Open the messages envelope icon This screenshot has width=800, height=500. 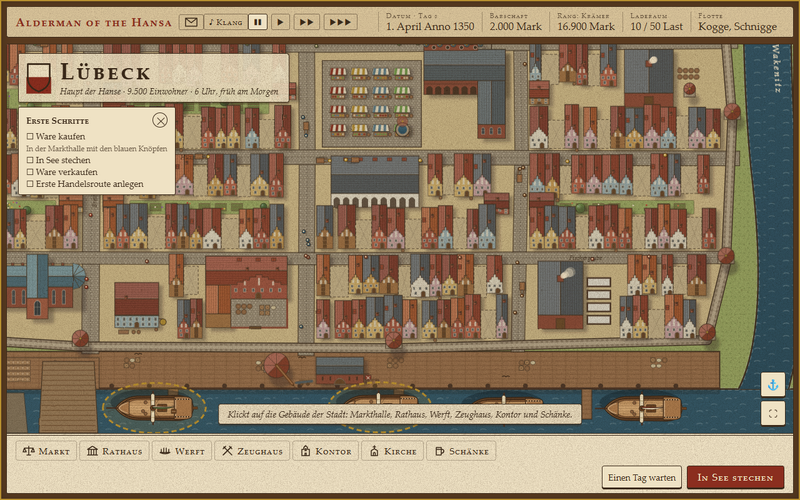191,22
